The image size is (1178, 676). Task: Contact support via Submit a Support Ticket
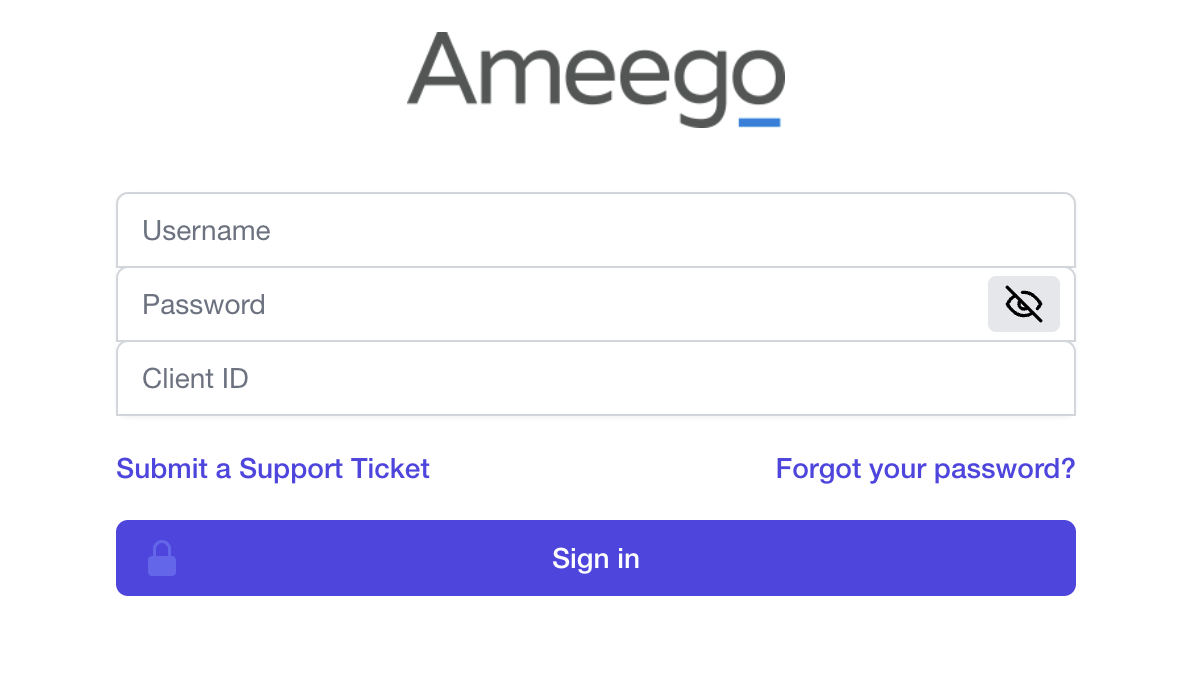[x=273, y=468]
